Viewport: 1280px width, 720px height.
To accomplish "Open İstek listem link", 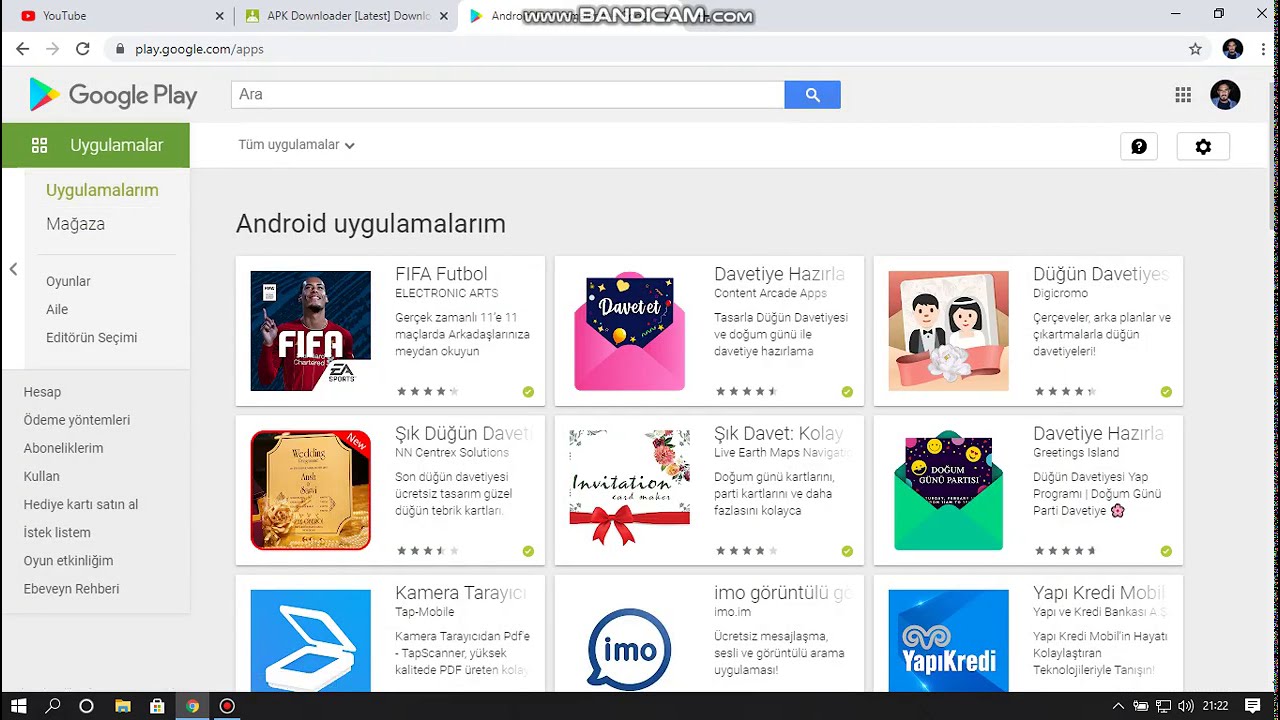I will click(57, 532).
